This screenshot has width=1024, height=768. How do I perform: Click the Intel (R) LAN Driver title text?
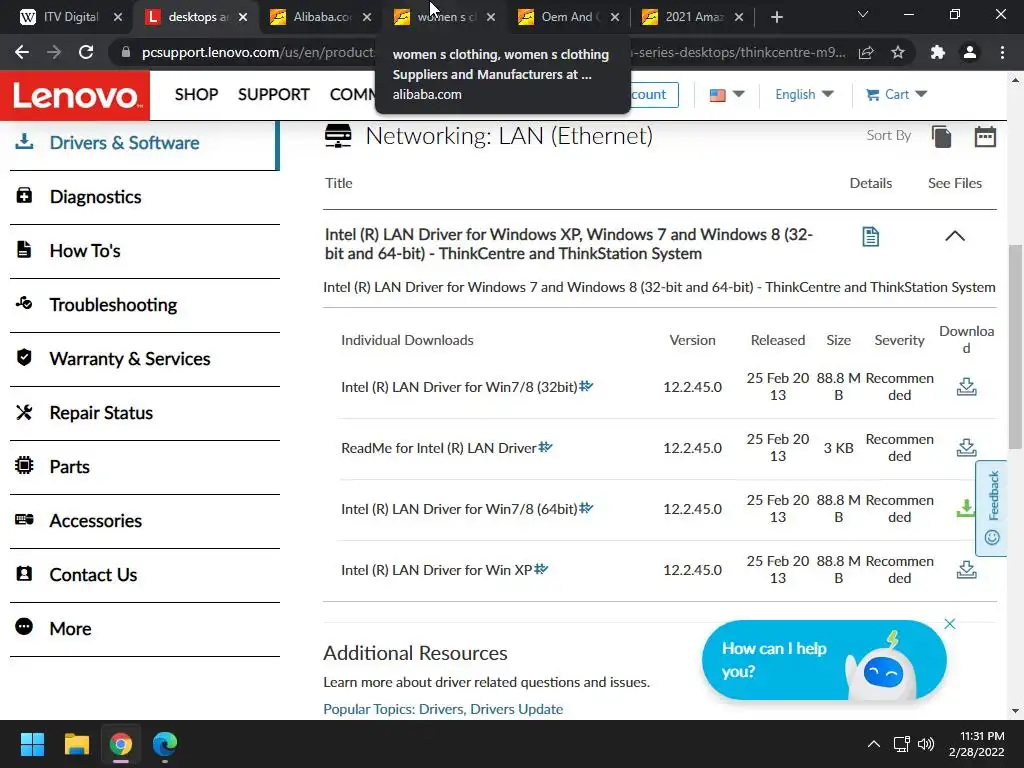(x=569, y=244)
